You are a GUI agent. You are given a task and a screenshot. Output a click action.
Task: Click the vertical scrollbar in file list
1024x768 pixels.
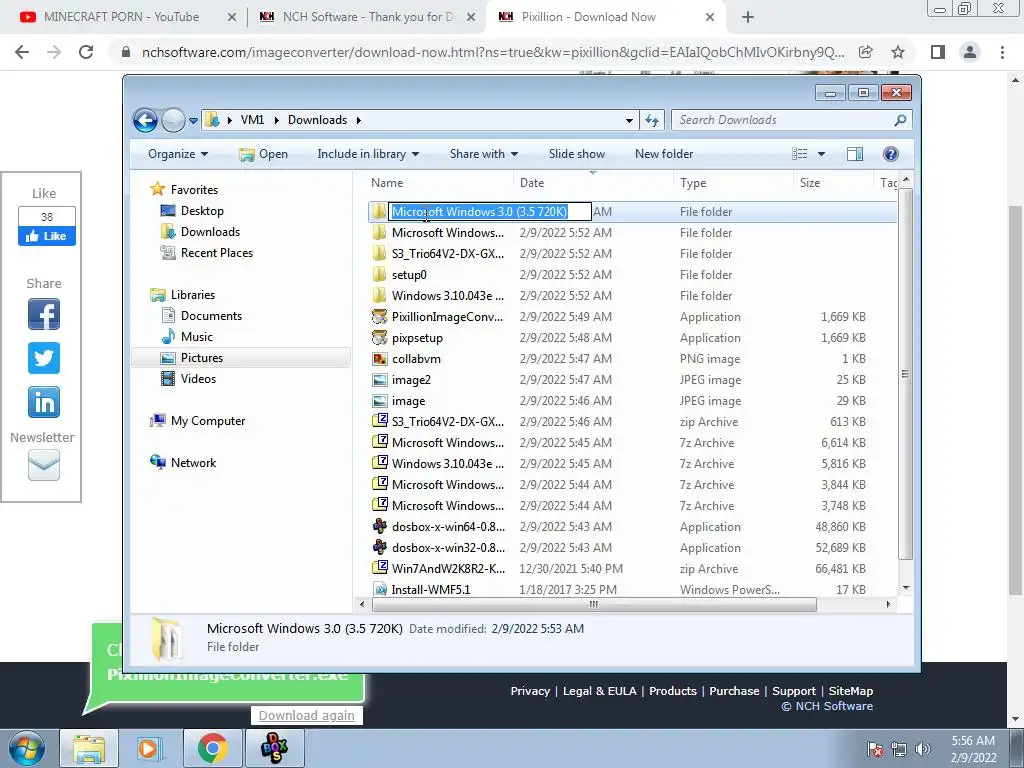point(905,374)
